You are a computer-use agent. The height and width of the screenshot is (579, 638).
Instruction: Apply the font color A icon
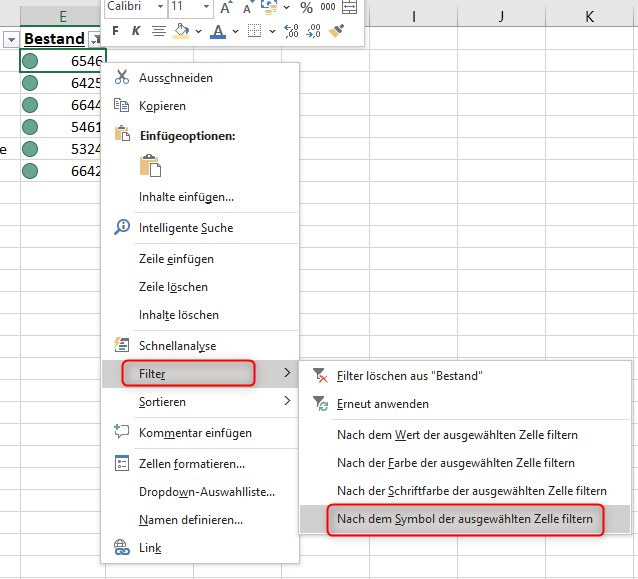[218, 31]
